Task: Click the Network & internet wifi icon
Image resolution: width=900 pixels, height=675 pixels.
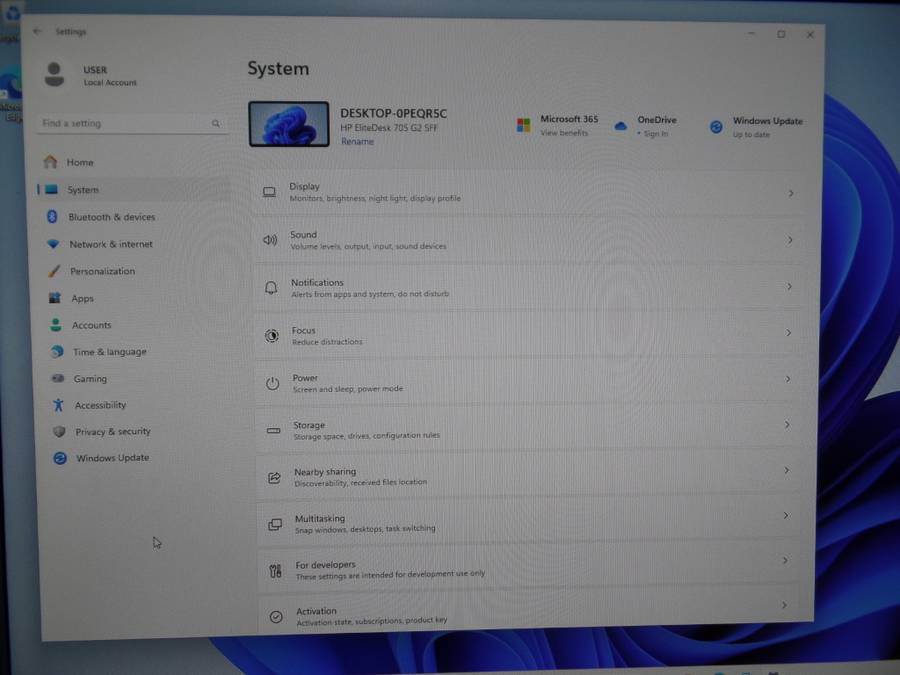Action: click(53, 244)
